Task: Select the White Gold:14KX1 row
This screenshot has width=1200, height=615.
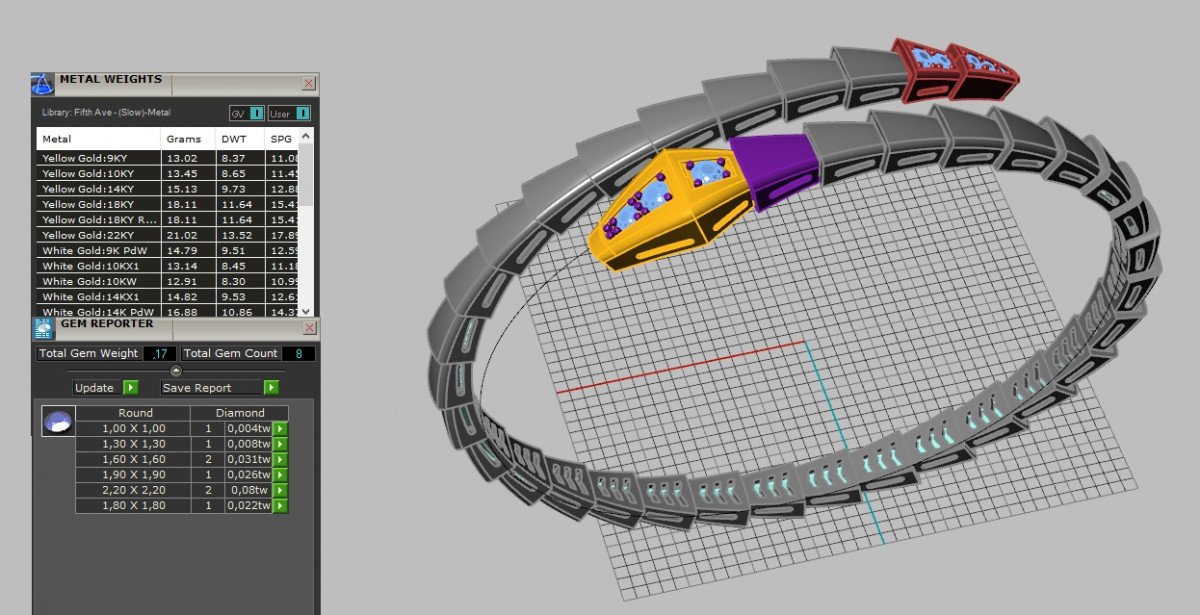Action: pos(168,297)
